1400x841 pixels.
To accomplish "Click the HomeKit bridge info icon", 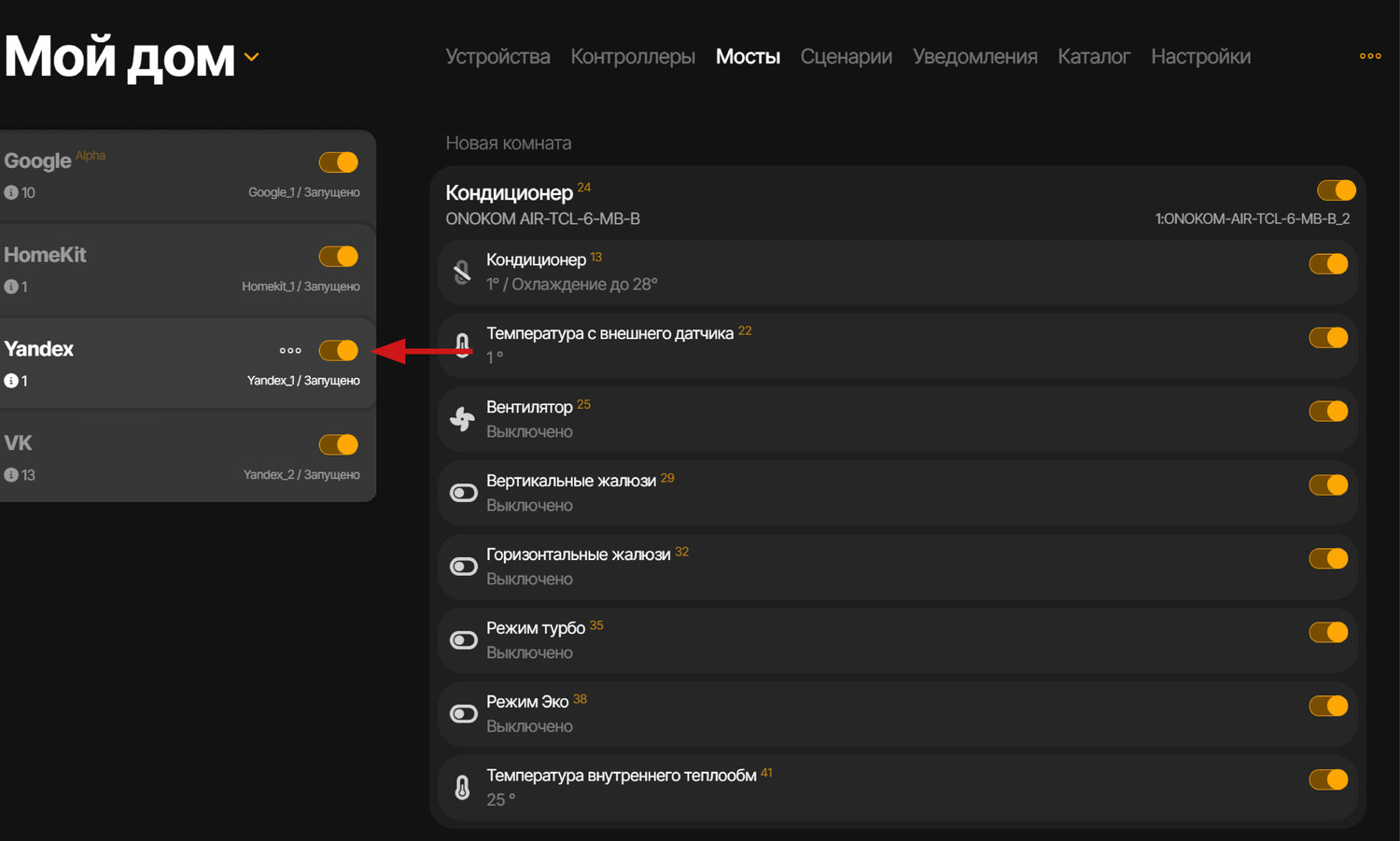I will click(11, 287).
